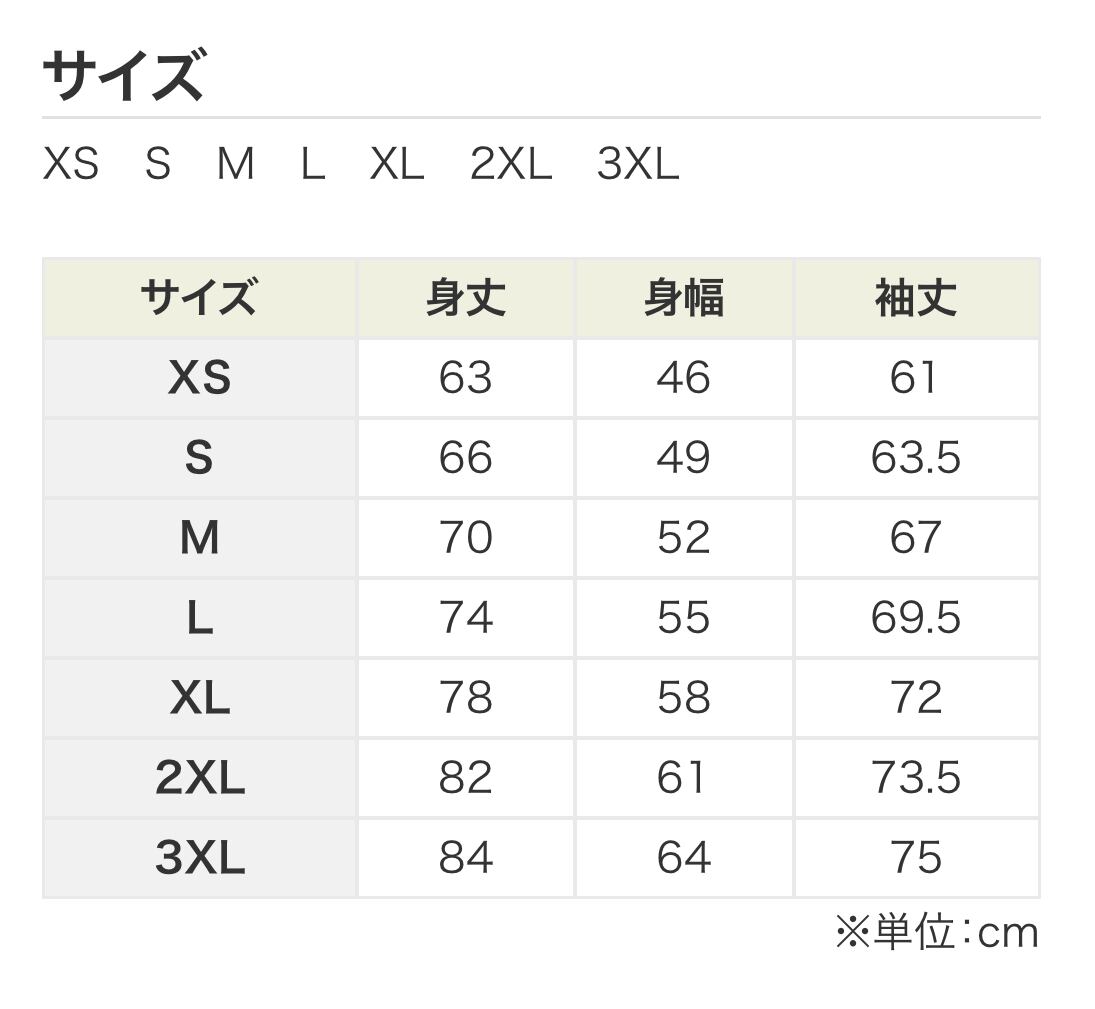
Task: Click the 身丈 column header
Action: pyautogui.click(x=465, y=298)
